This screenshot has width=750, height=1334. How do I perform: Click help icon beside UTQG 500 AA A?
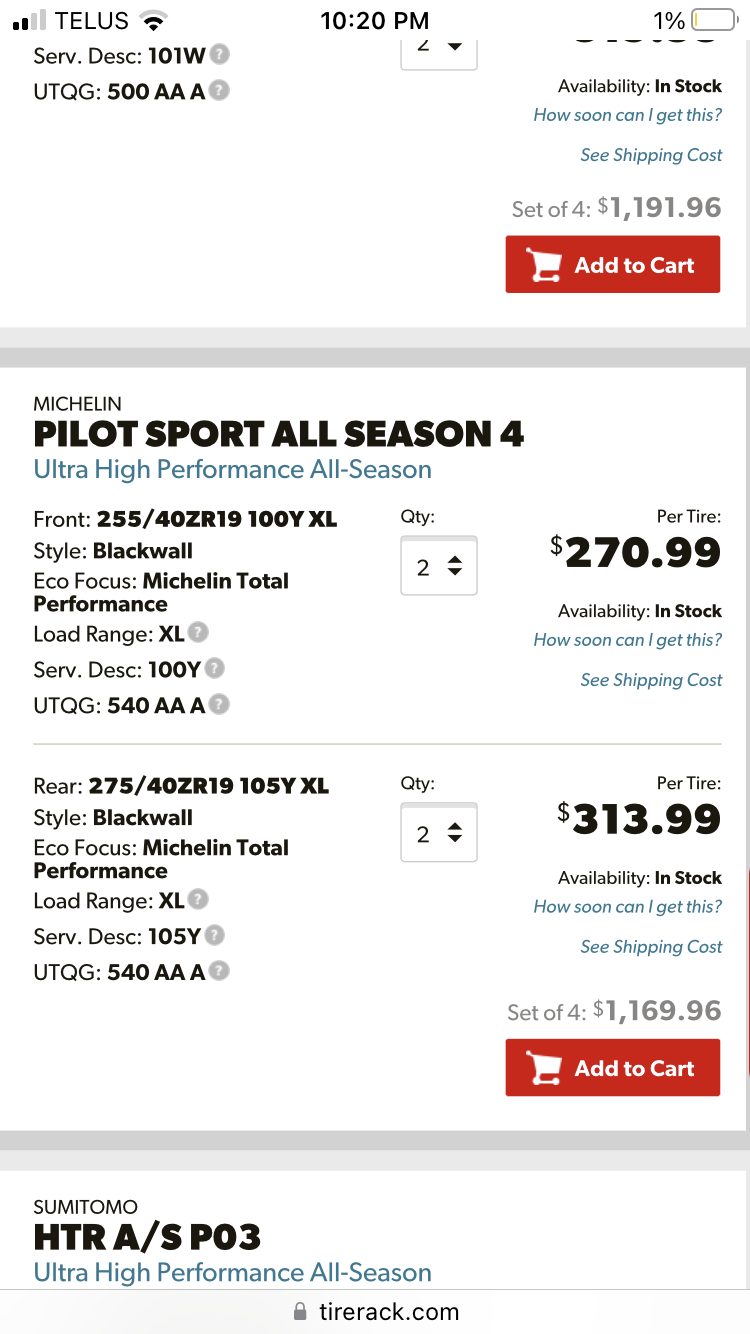(x=219, y=91)
